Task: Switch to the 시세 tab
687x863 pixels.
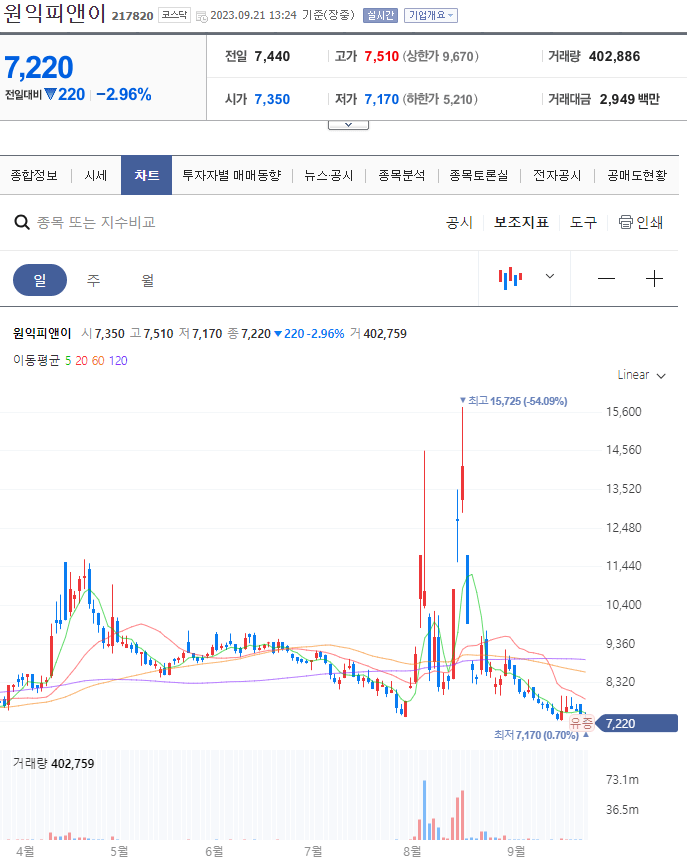Action: pyautogui.click(x=96, y=175)
